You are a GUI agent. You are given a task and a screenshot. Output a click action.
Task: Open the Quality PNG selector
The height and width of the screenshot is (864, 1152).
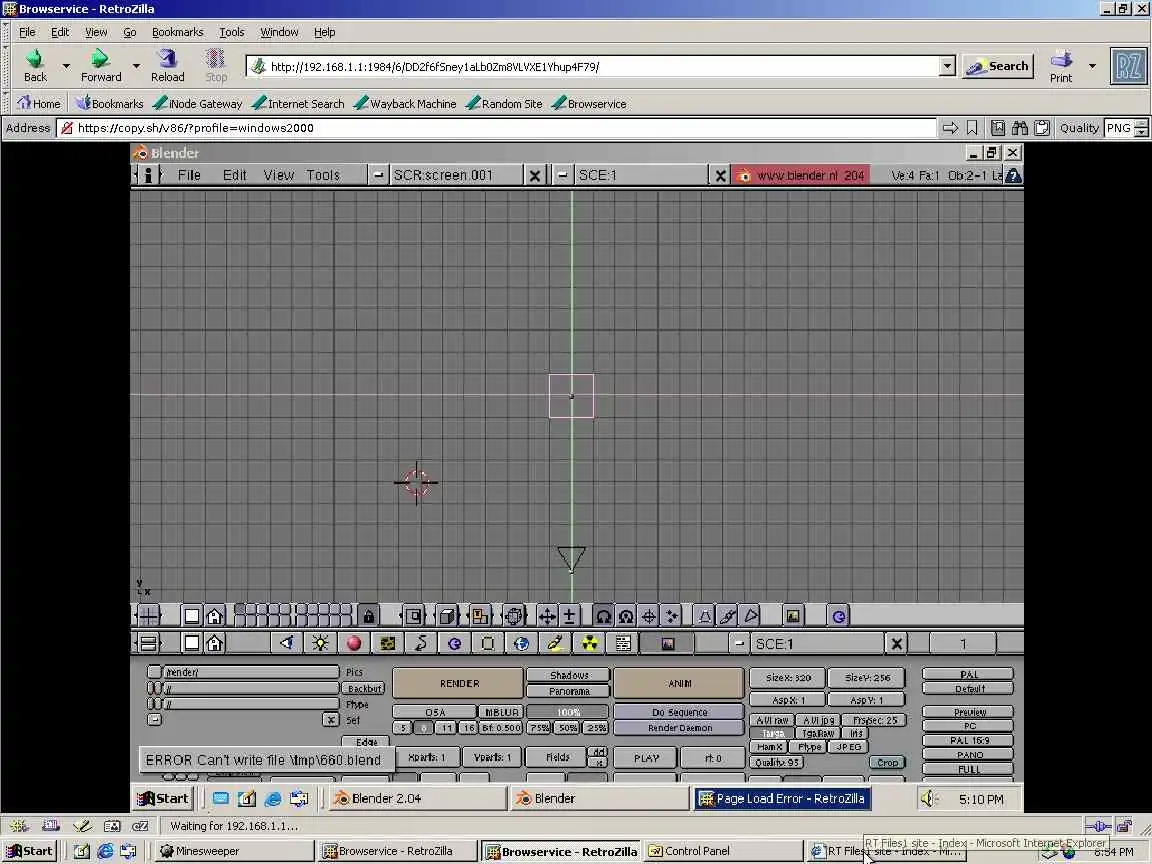click(1126, 128)
